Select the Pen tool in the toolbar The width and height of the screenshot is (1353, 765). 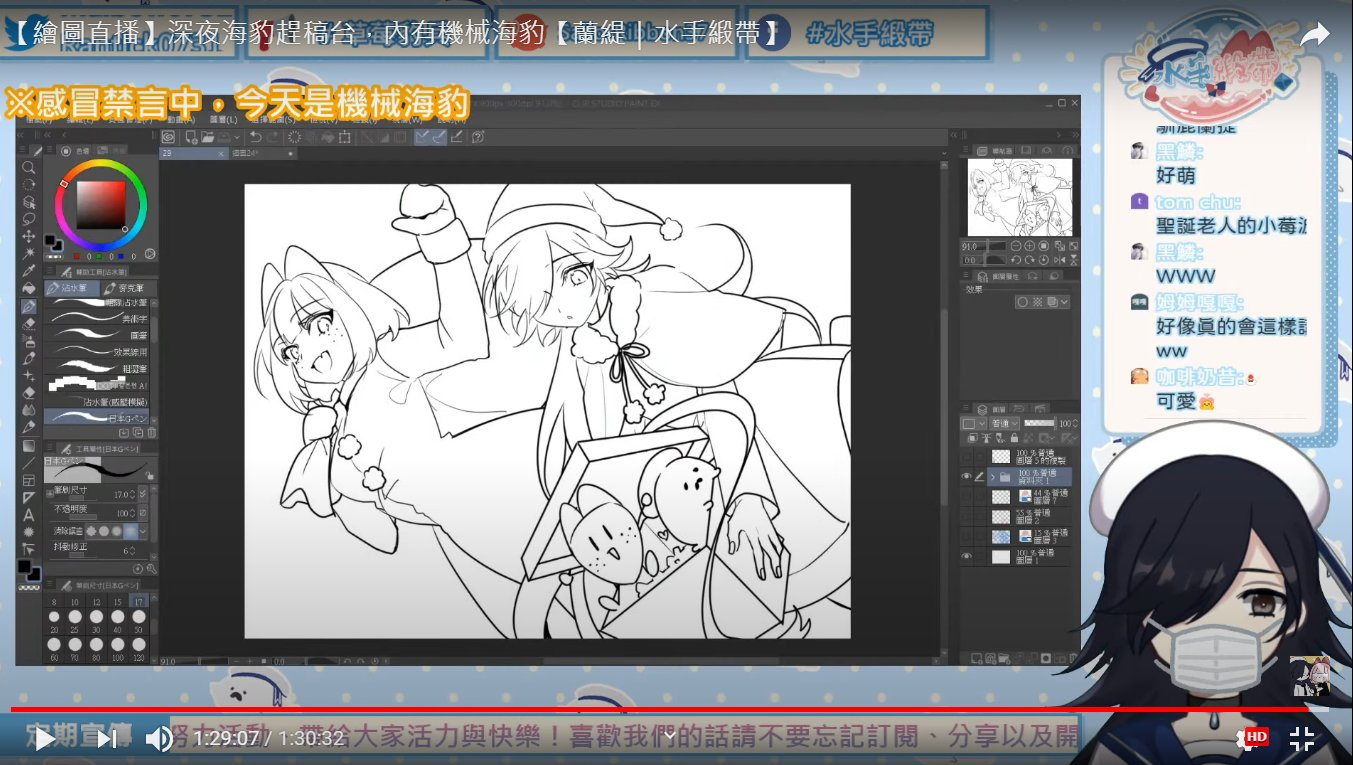pyautogui.click(x=29, y=307)
